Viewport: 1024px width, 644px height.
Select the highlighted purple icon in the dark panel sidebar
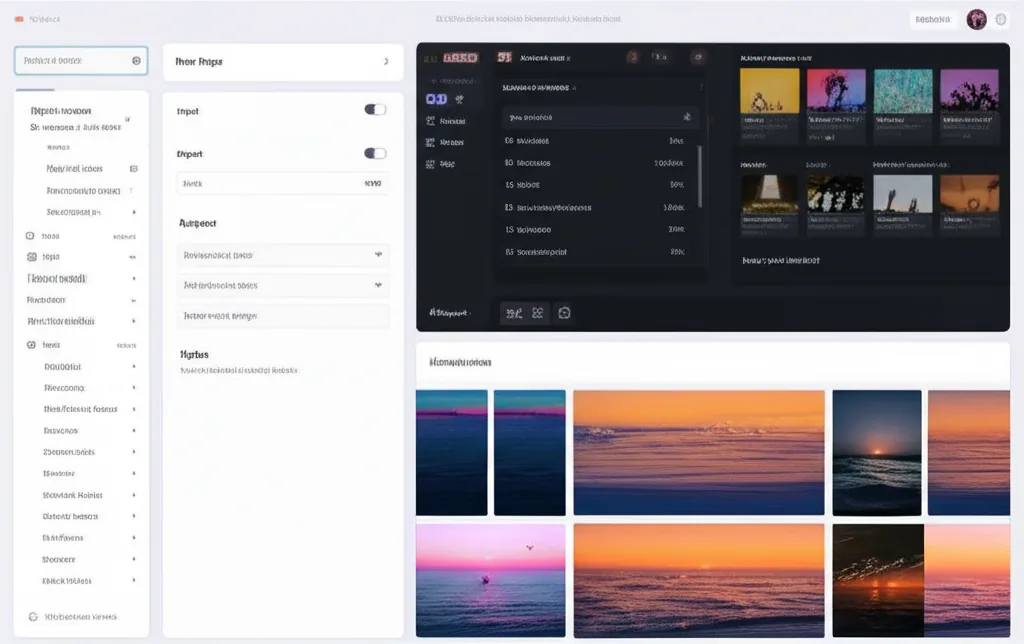436,99
